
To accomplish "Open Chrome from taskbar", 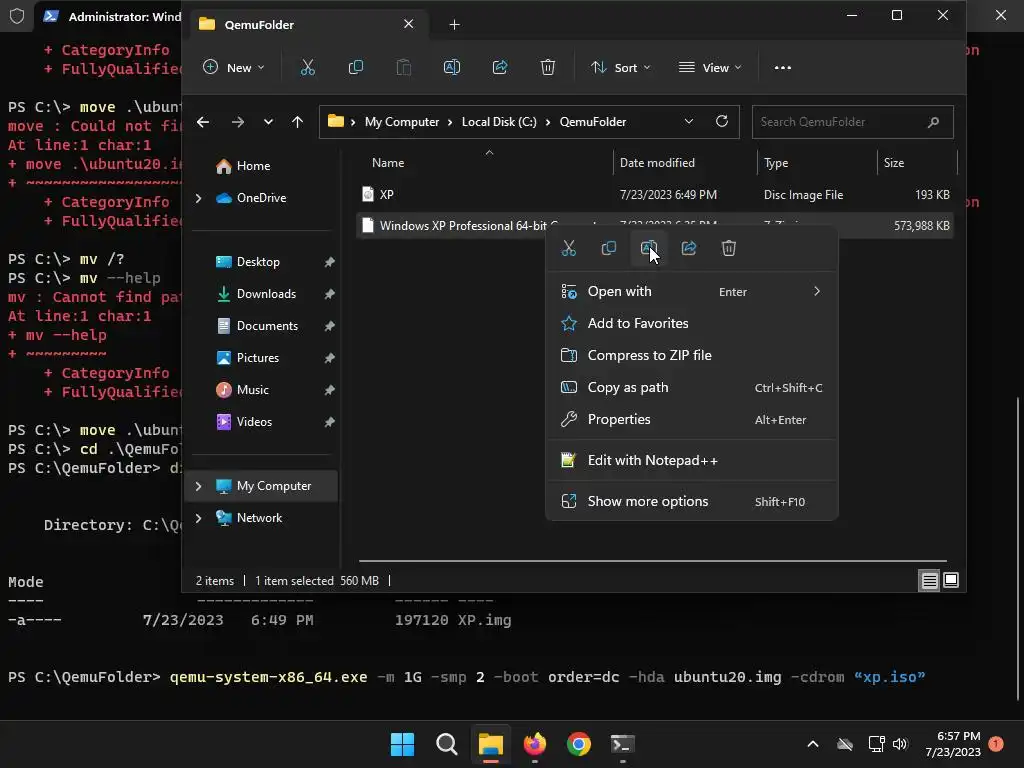I will coord(579,744).
